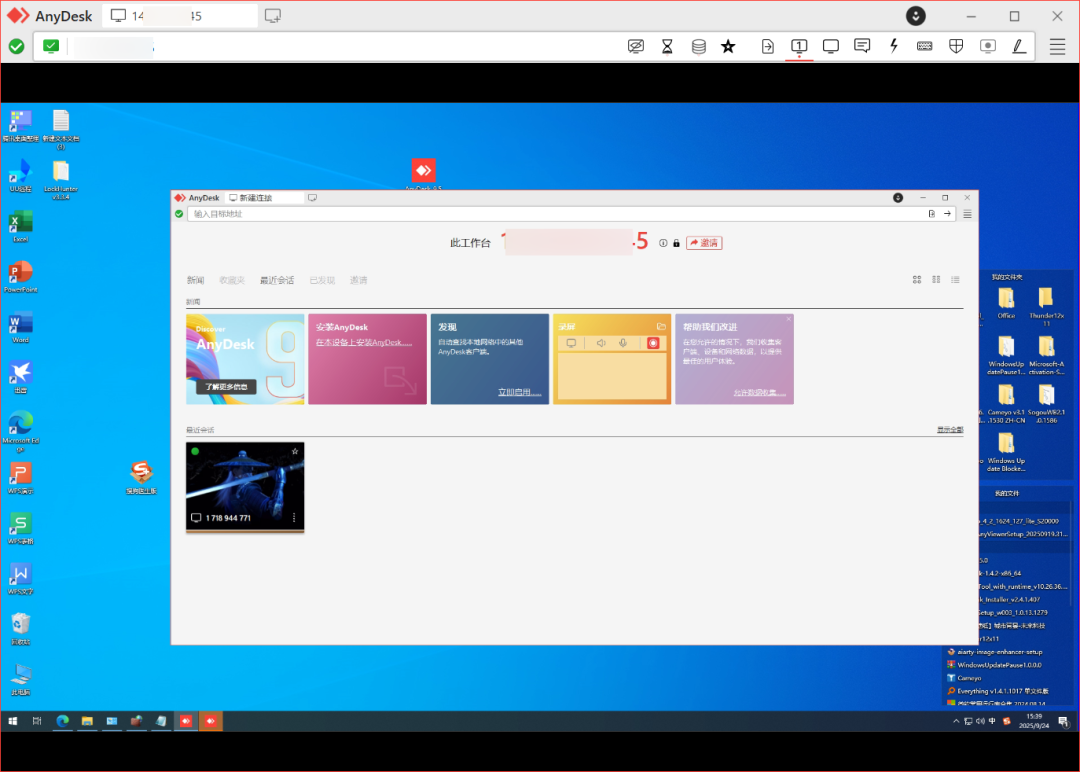Screen dimensions: 1080x772
Task: Select Display 1 monitor icon in the toolbar
Action: [798, 46]
